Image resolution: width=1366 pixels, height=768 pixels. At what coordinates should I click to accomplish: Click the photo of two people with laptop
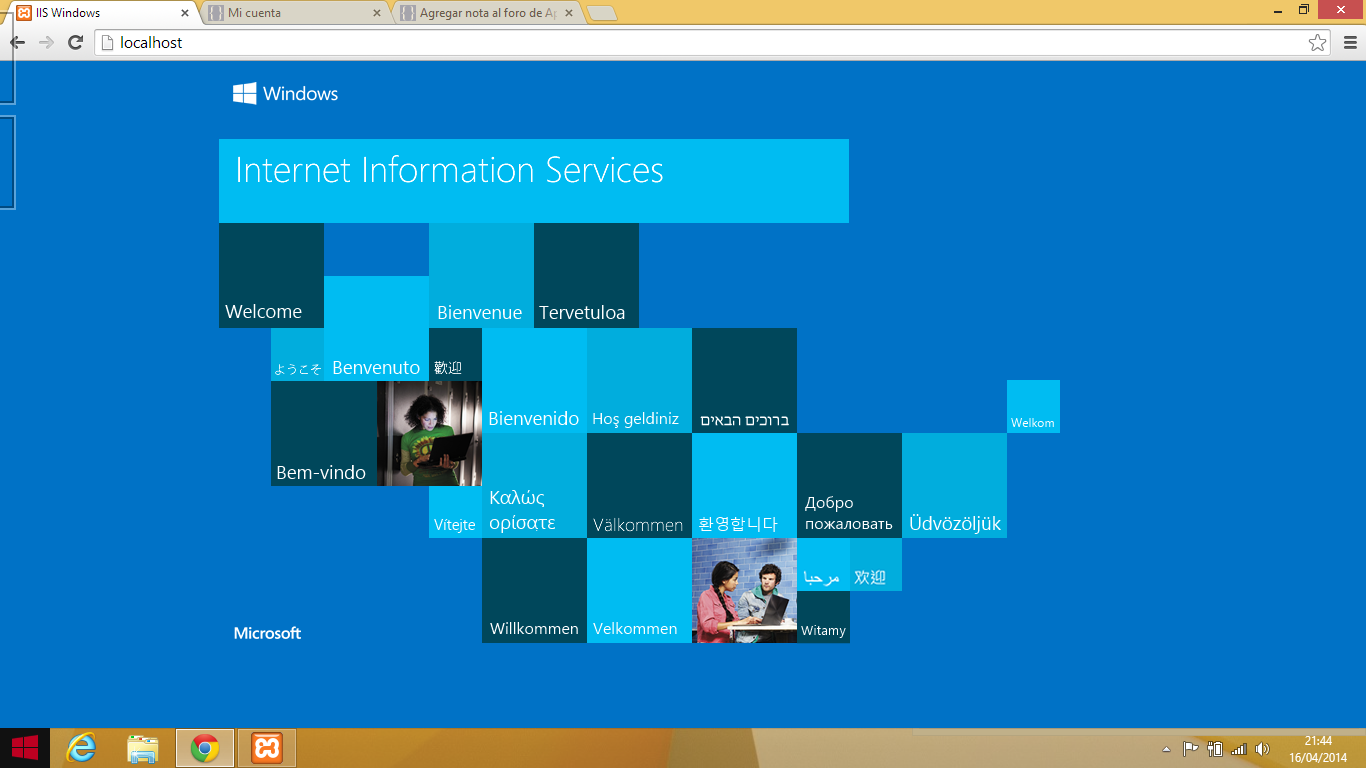tap(744, 590)
